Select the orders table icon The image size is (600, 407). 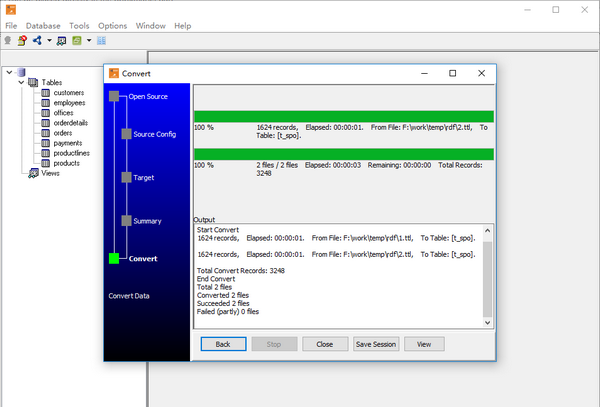46,133
